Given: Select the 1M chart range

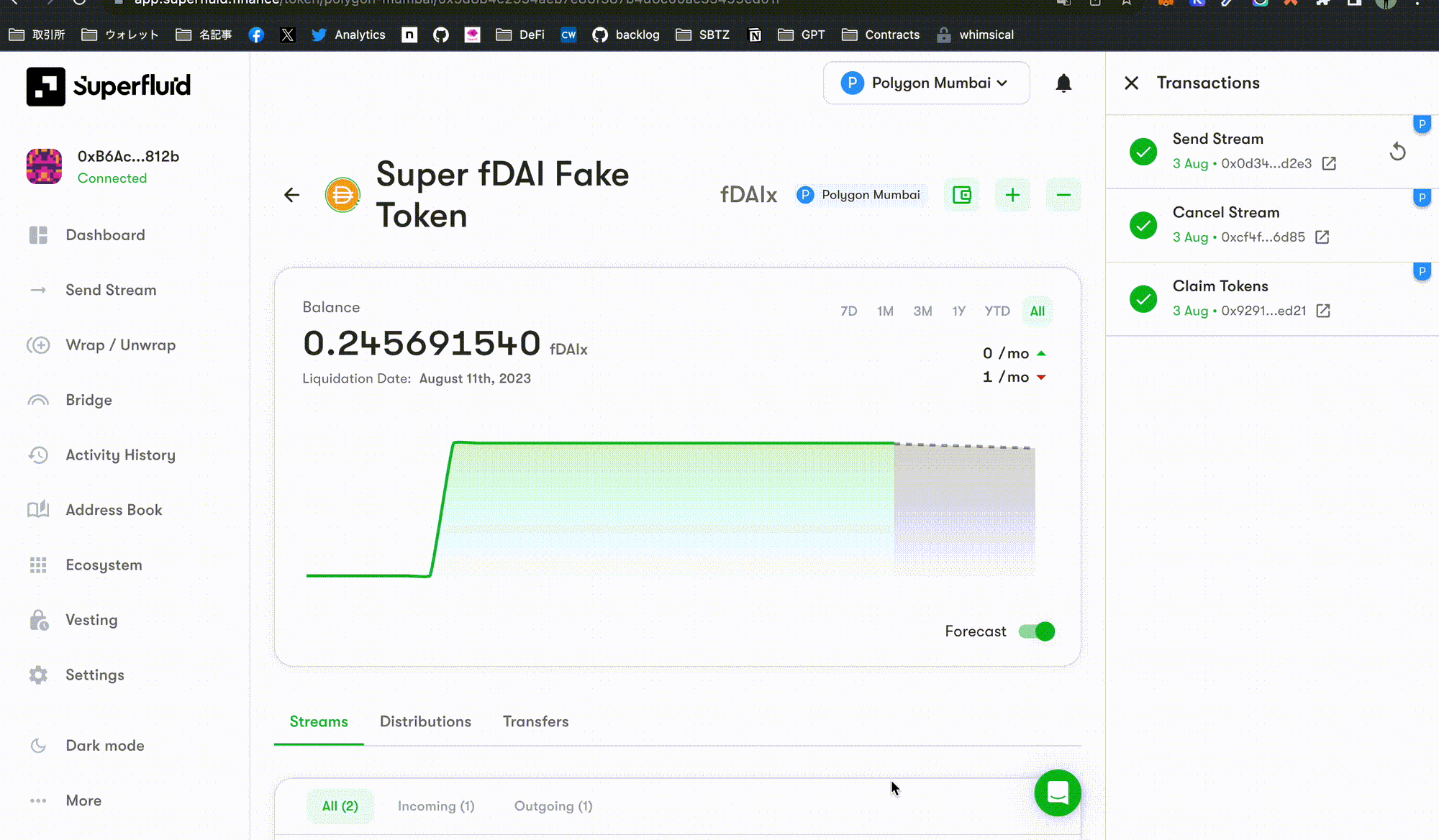Looking at the screenshot, I should (x=885, y=311).
